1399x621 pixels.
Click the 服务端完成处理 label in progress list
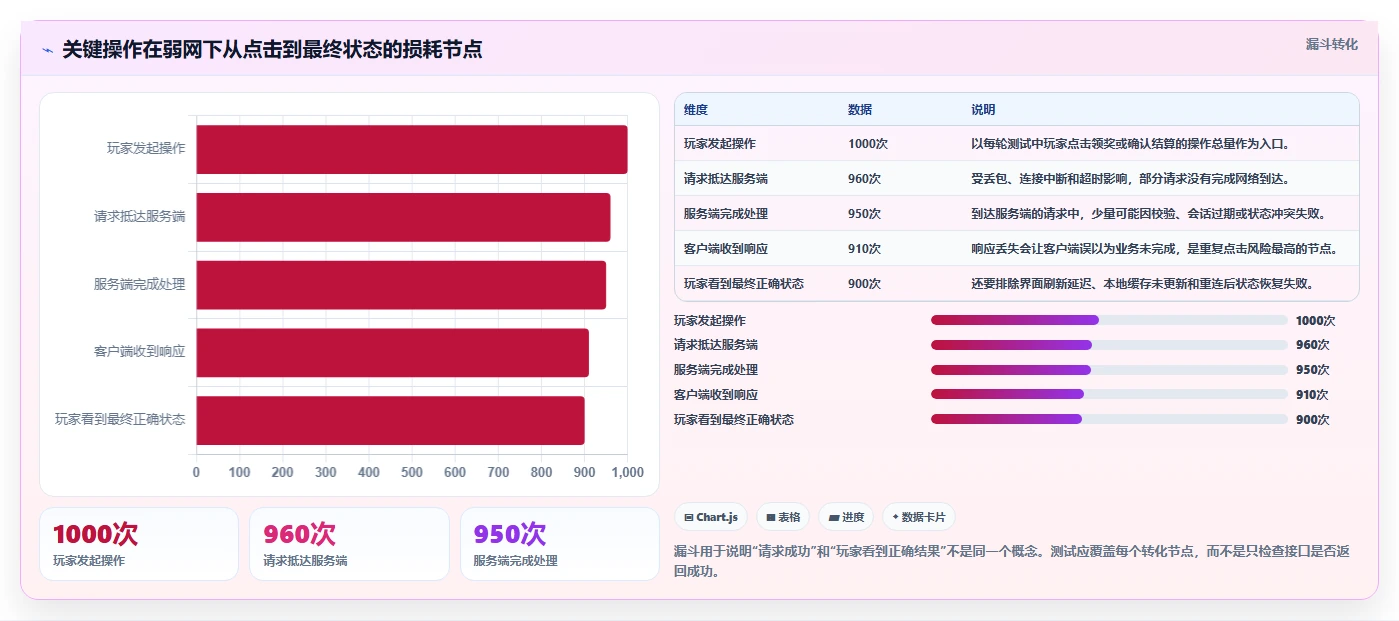pos(716,370)
